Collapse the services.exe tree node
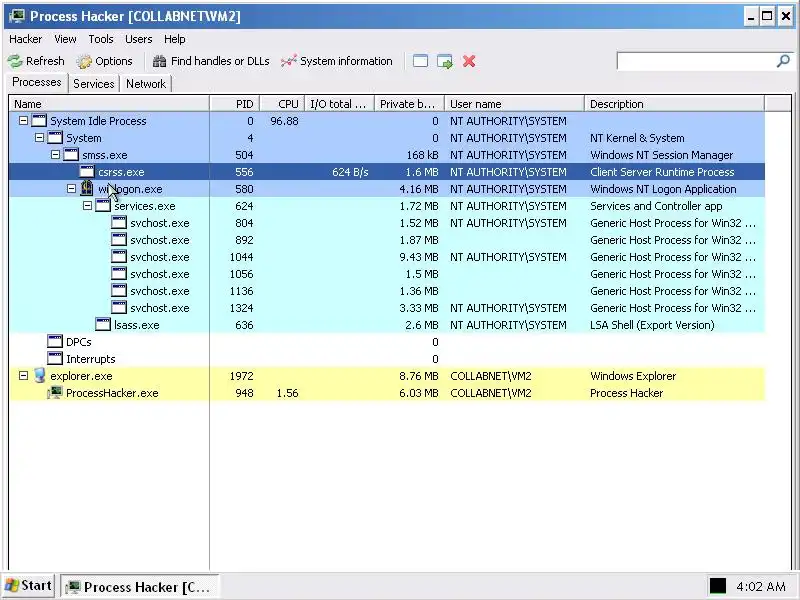This screenshot has height=600, width=800. click(x=87, y=206)
